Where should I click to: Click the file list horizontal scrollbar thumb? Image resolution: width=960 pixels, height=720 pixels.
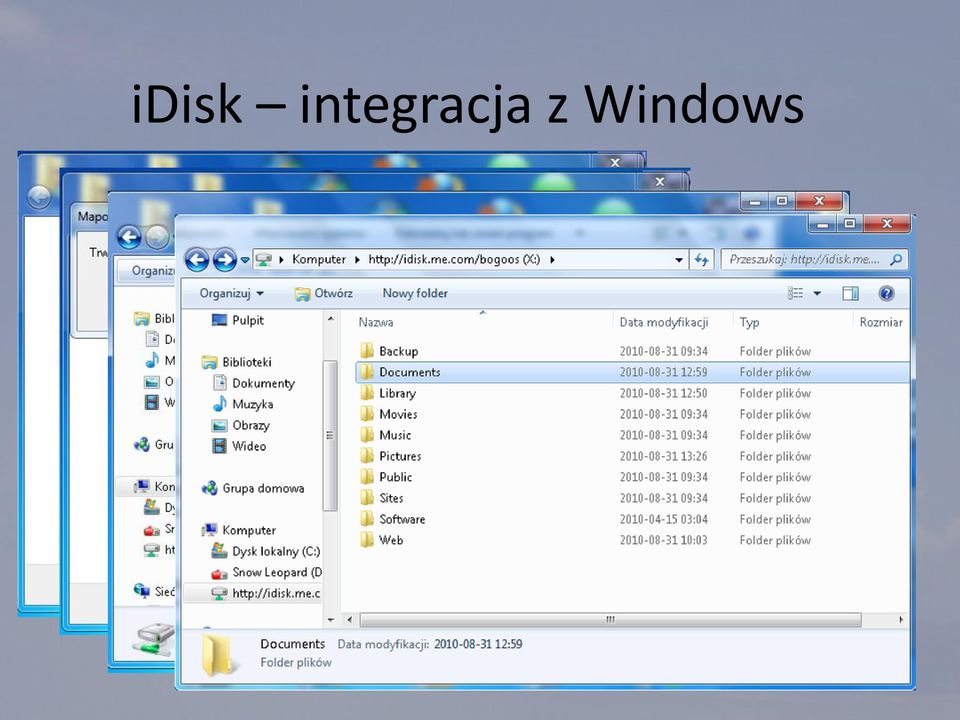(610, 620)
